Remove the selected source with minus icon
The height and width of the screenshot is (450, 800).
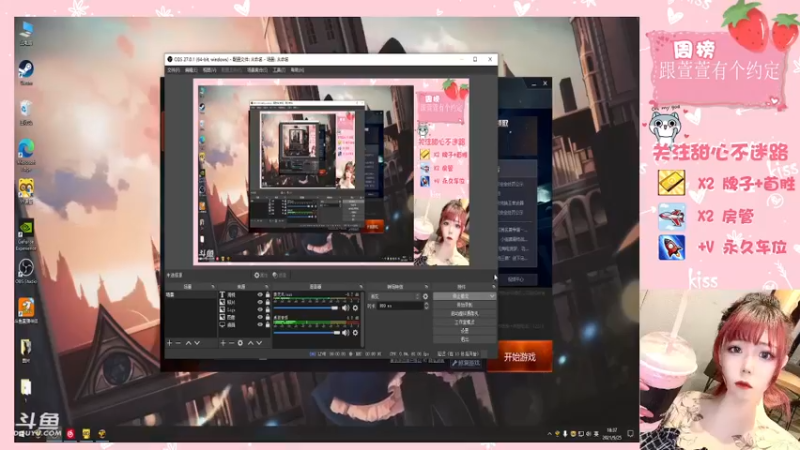point(231,343)
